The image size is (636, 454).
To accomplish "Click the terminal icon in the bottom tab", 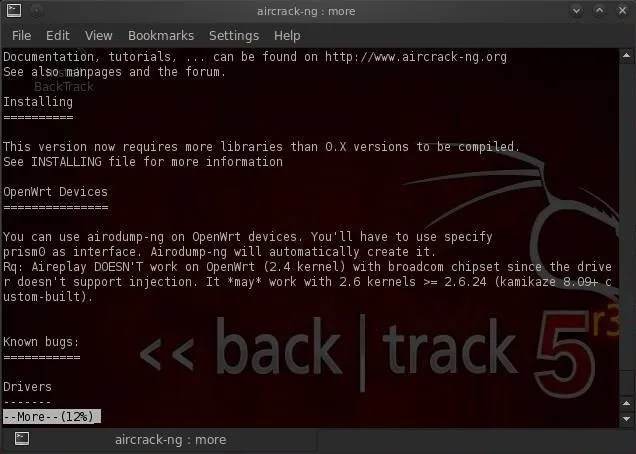I will 22,438.
